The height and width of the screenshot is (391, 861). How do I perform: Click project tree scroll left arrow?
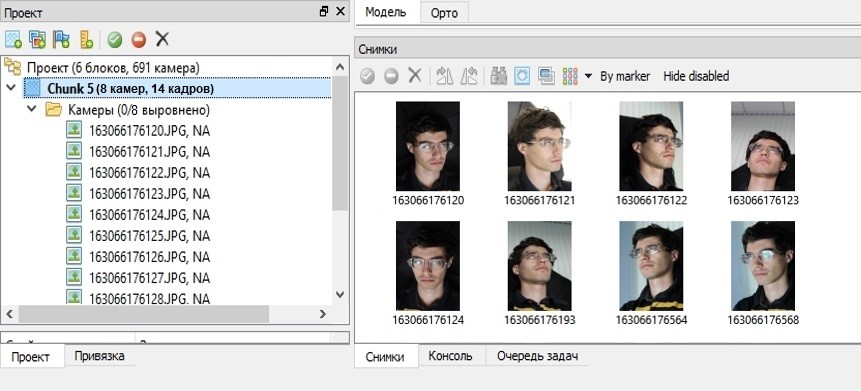(9, 314)
